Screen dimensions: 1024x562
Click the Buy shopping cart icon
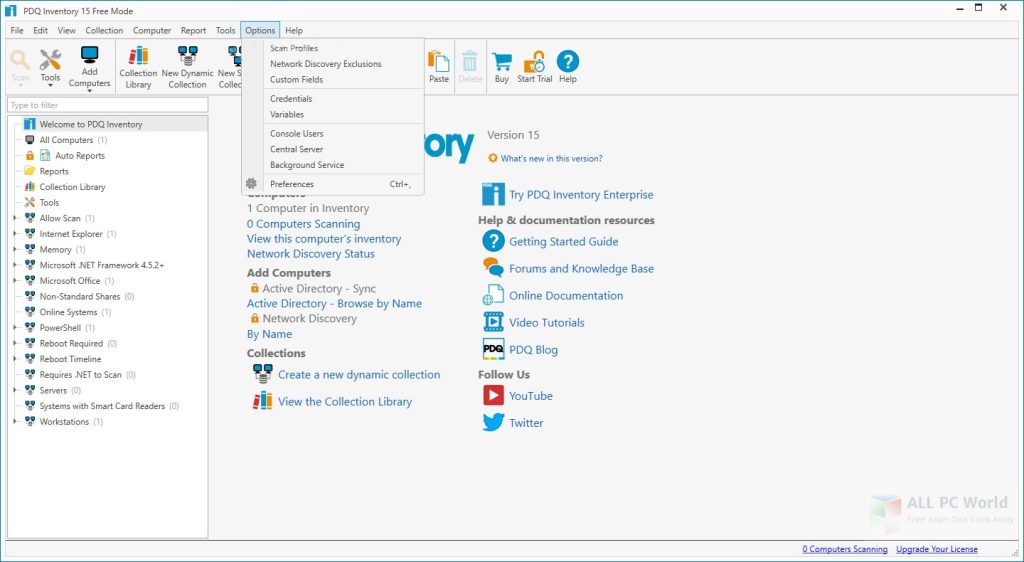(502, 61)
